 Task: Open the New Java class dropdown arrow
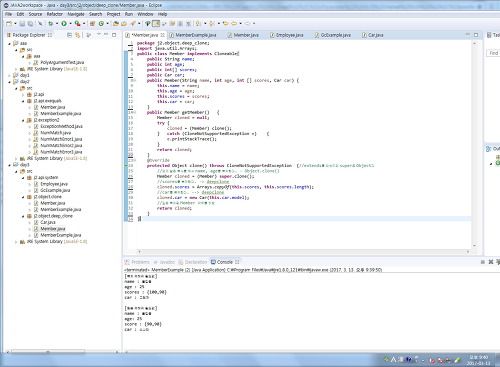(x=107, y=24)
